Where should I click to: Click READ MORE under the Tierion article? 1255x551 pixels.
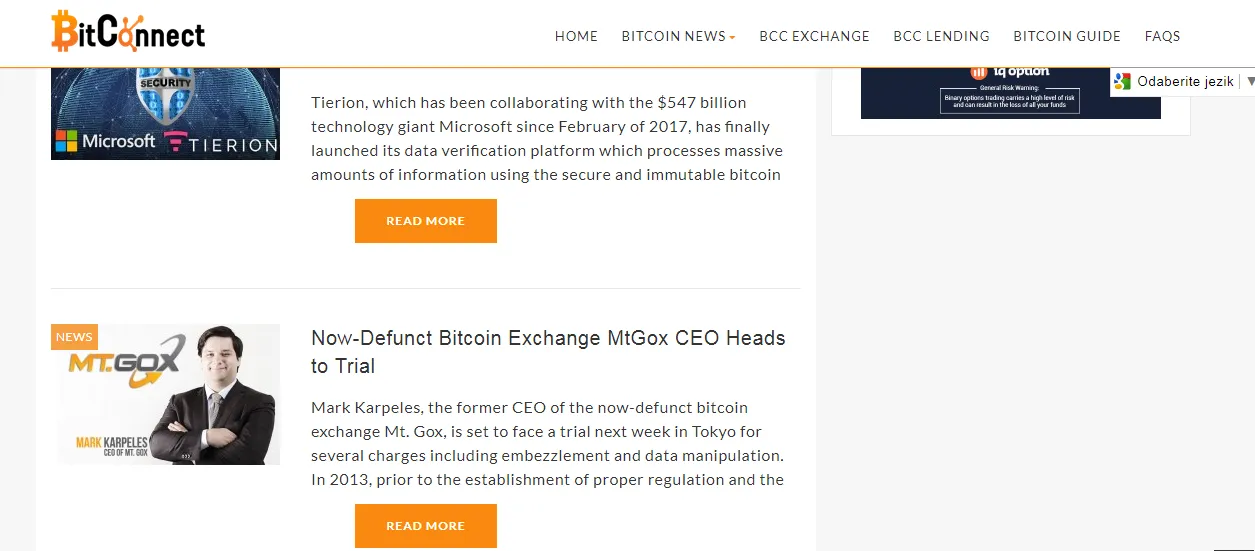click(426, 221)
